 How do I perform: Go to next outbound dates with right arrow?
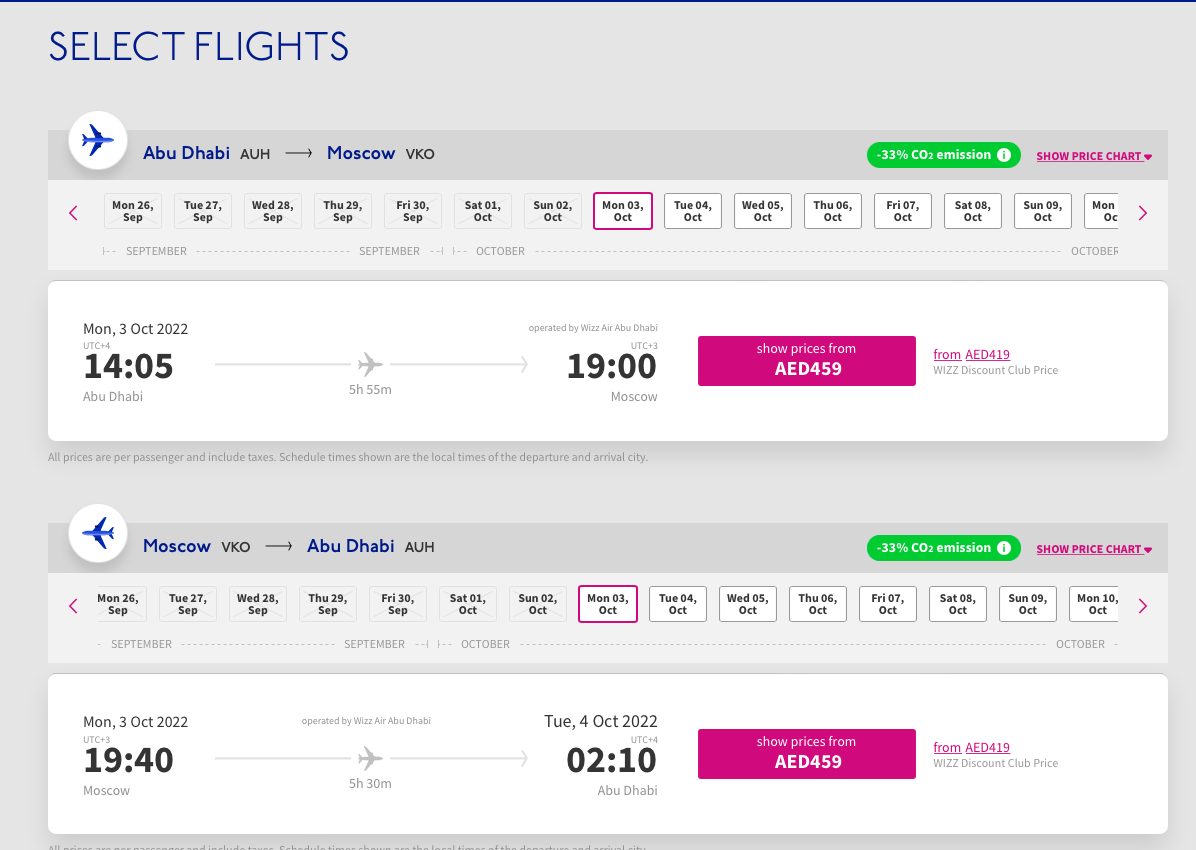coord(1143,212)
